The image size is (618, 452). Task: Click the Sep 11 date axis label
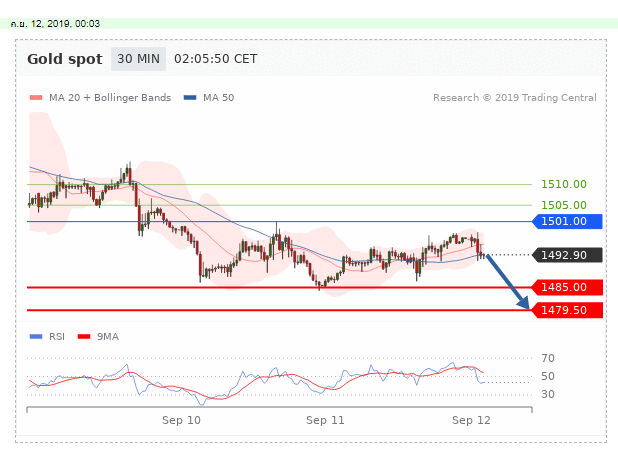325,420
